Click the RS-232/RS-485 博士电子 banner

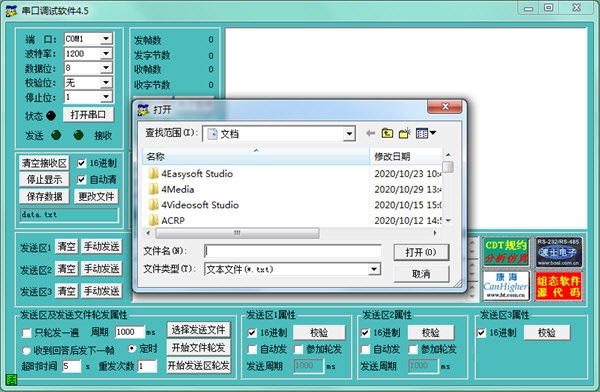click(559, 252)
